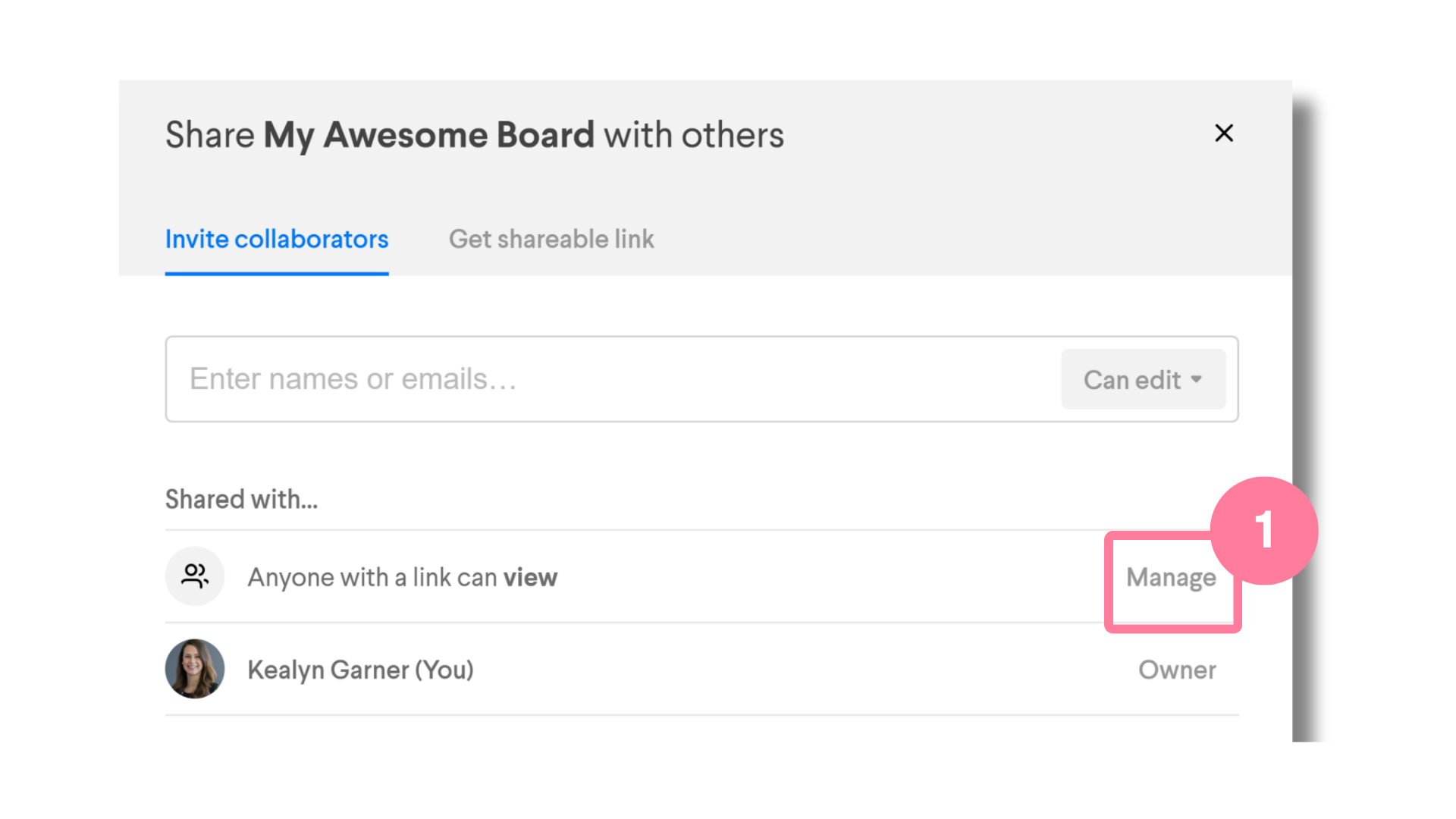The width and height of the screenshot is (1456, 819).
Task: Click the Kealyn Garner (You) name
Action: (x=361, y=670)
